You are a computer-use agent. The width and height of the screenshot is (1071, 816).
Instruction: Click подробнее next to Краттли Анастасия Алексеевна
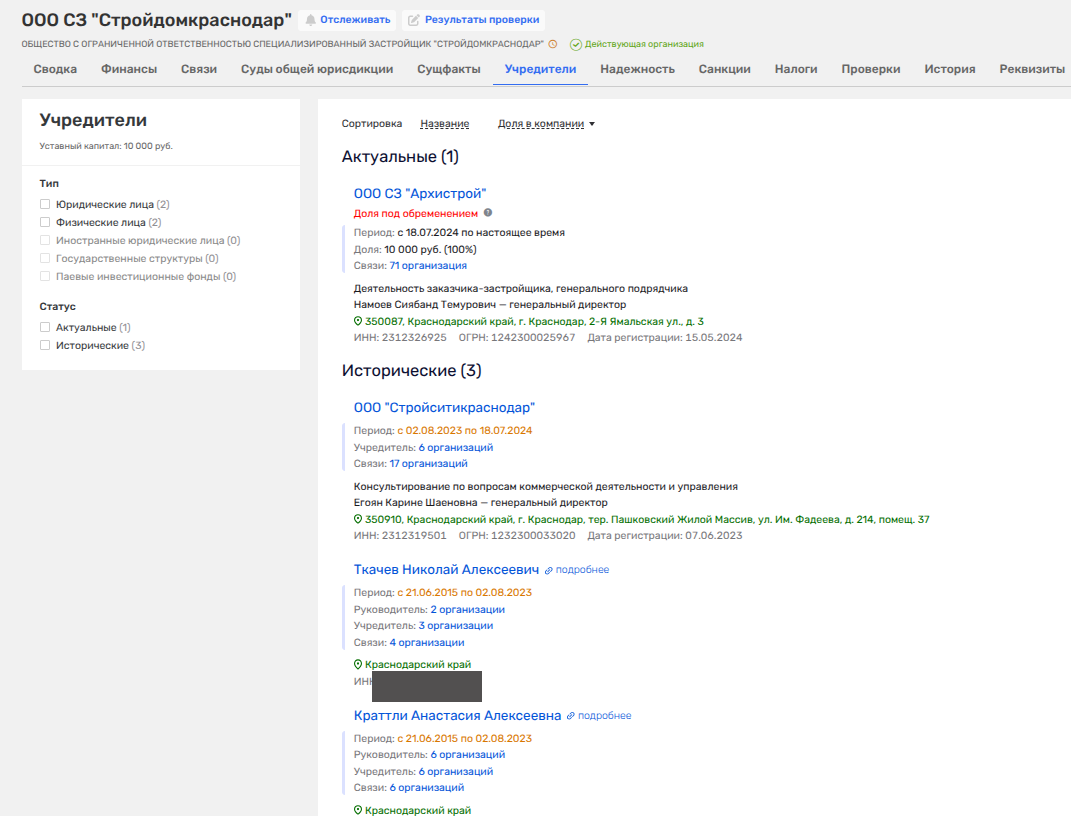pos(604,716)
